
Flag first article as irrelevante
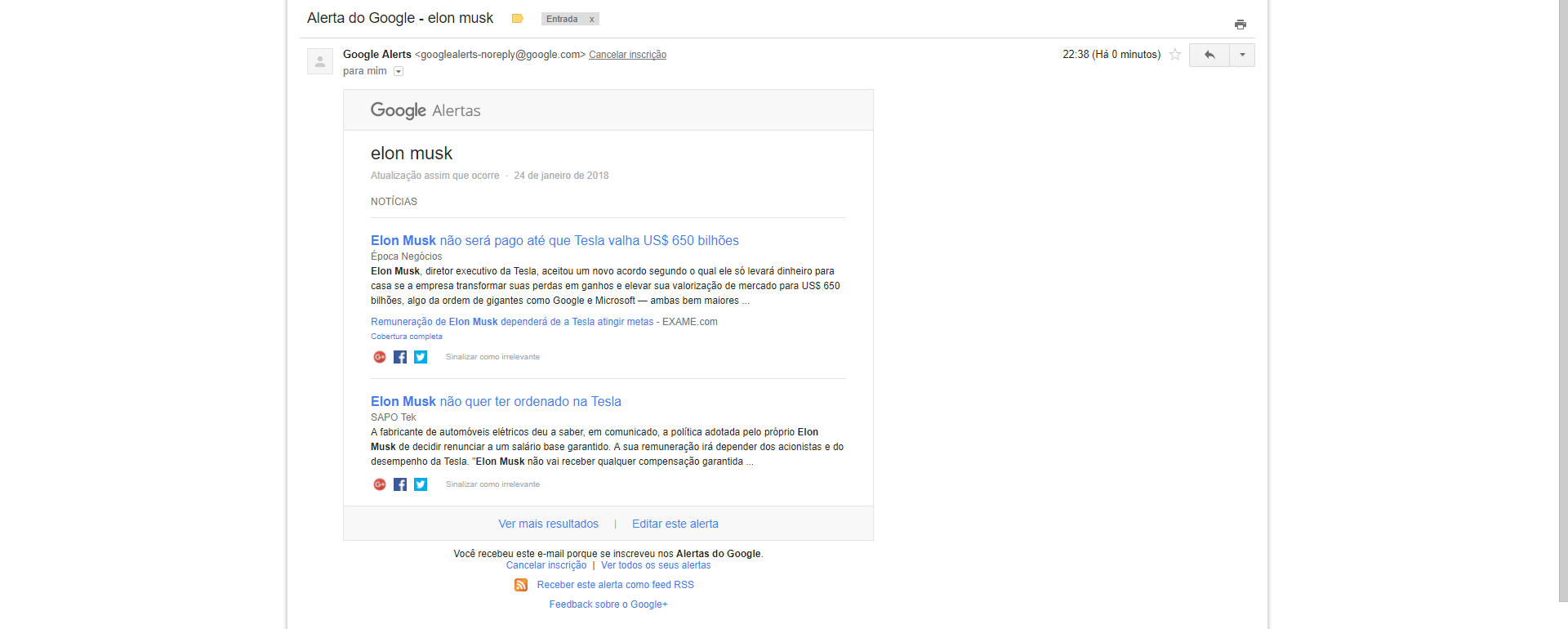492,357
